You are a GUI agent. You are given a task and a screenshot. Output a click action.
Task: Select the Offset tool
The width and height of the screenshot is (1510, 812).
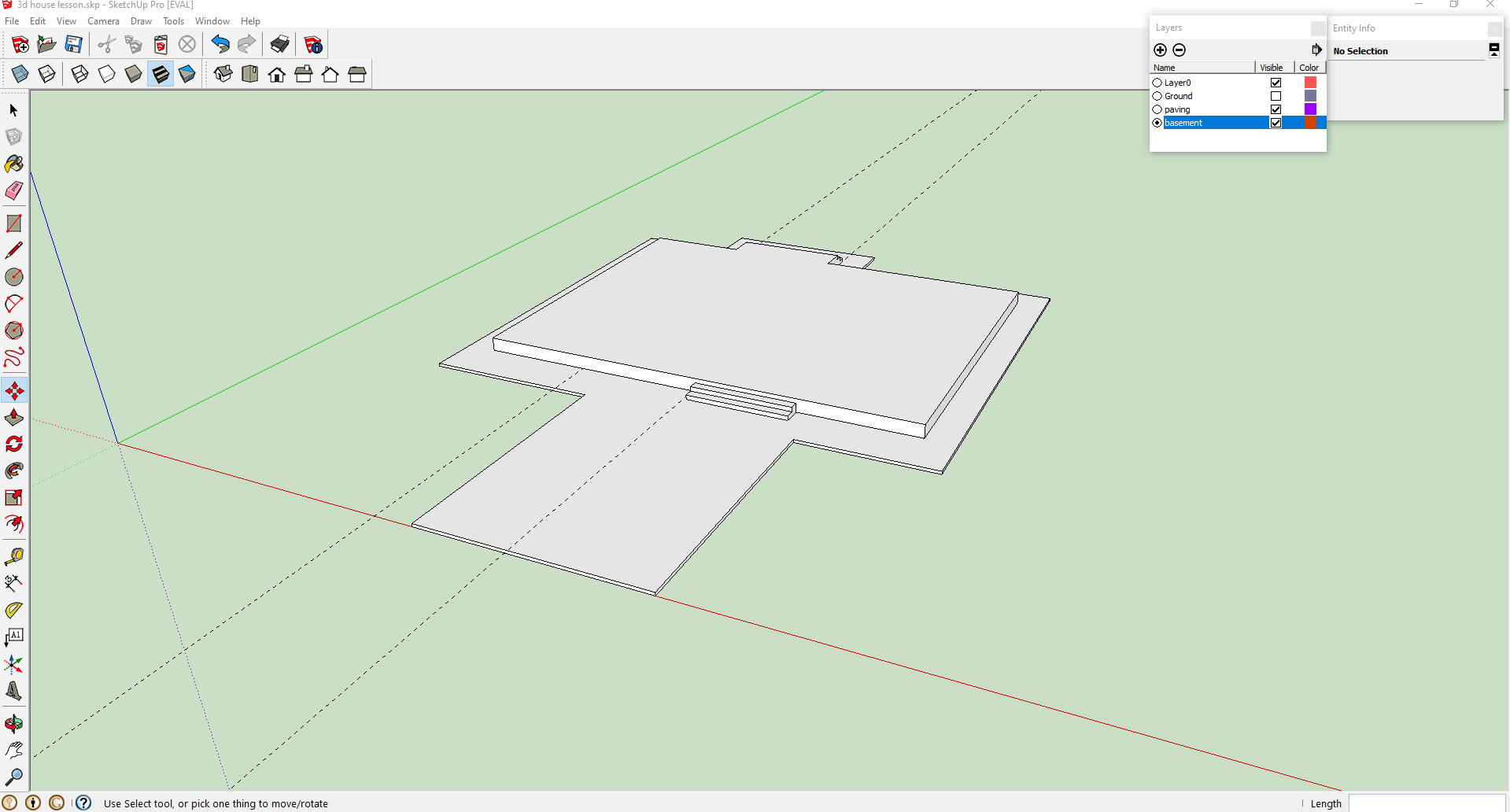click(x=13, y=524)
